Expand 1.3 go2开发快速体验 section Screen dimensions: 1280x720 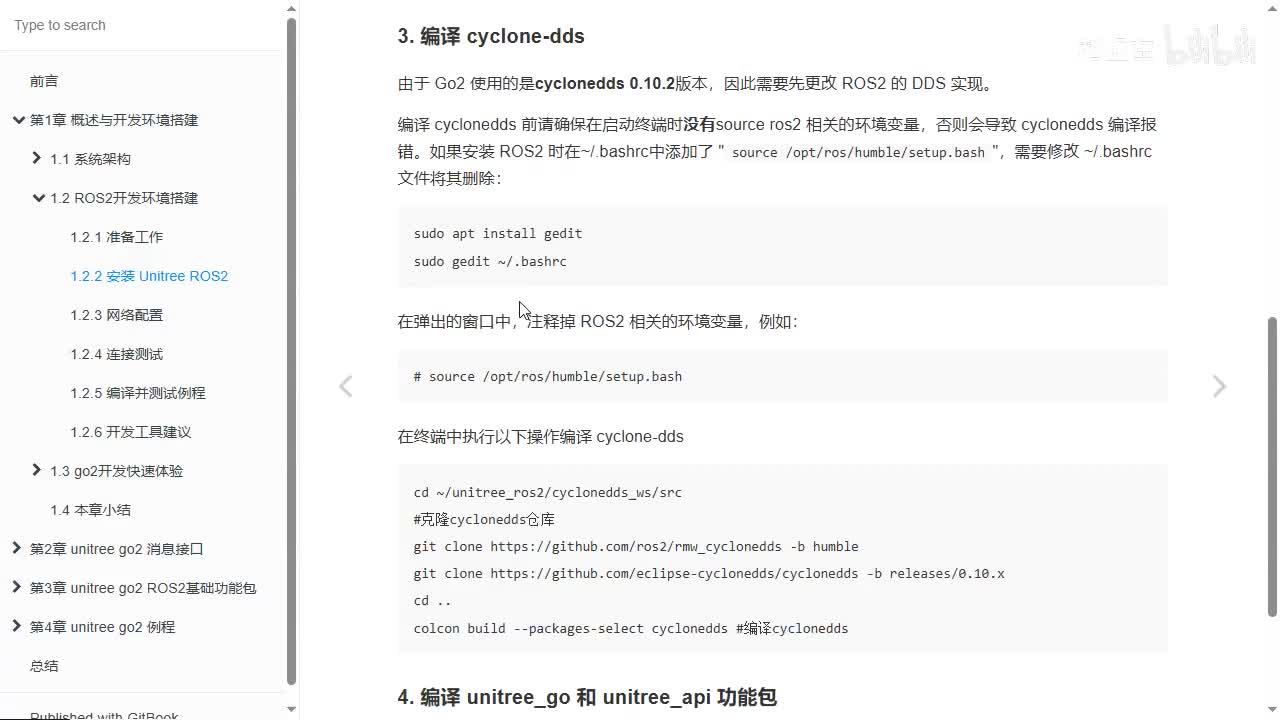(x=37, y=470)
